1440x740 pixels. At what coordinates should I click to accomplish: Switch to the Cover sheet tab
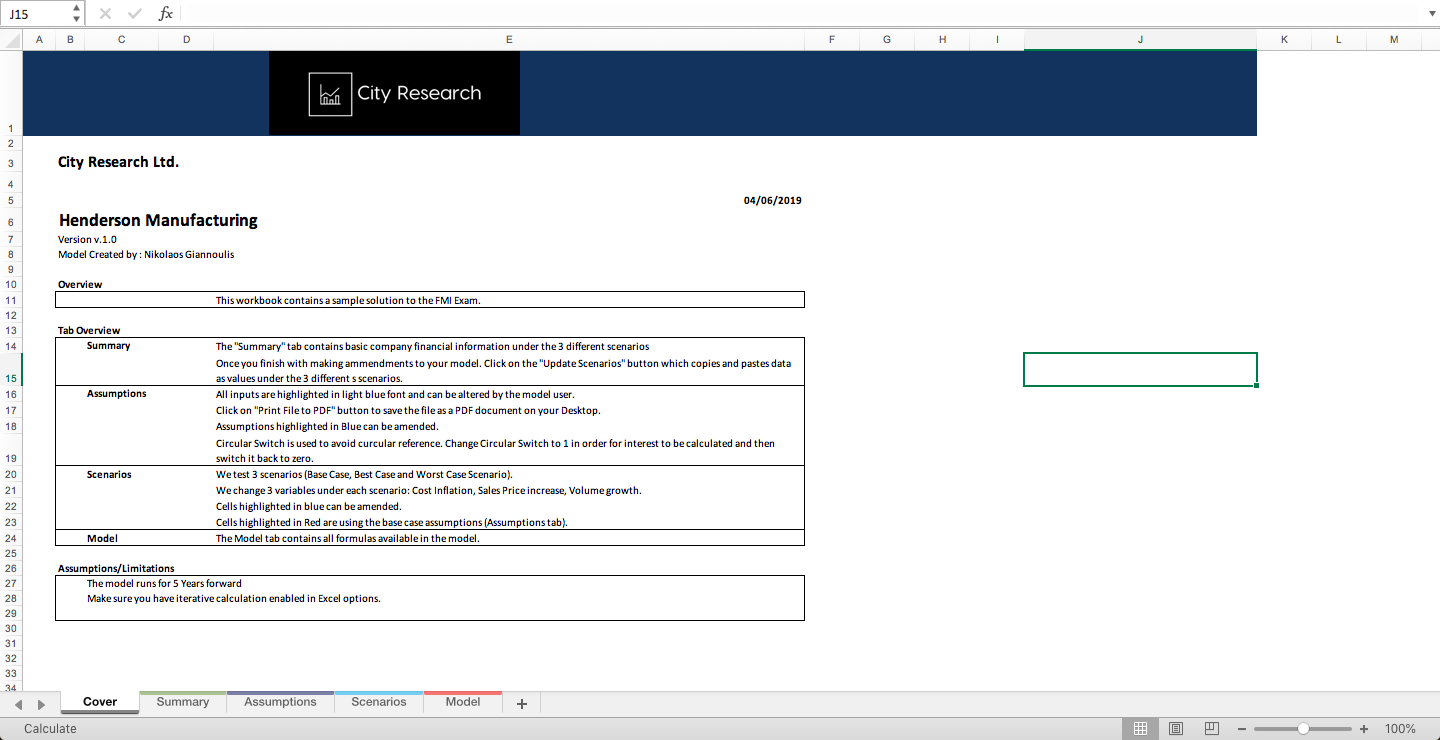(x=100, y=702)
